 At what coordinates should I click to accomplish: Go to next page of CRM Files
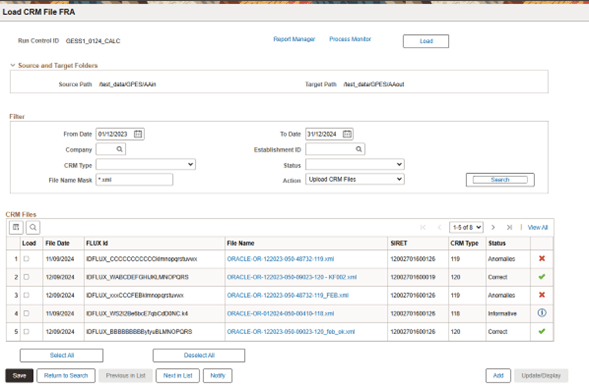[493, 227]
